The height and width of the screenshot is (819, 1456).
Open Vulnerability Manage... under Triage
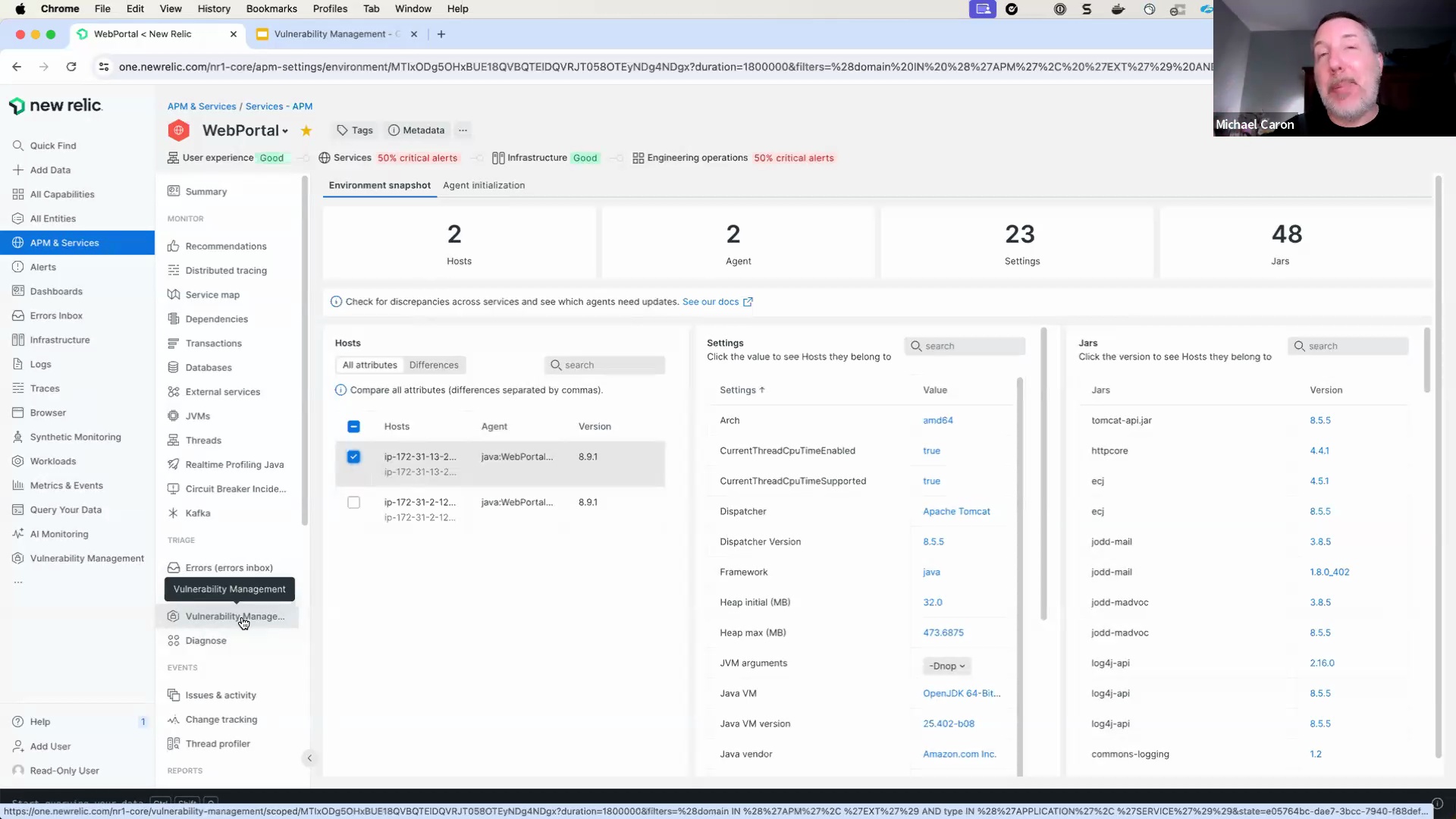click(x=227, y=616)
